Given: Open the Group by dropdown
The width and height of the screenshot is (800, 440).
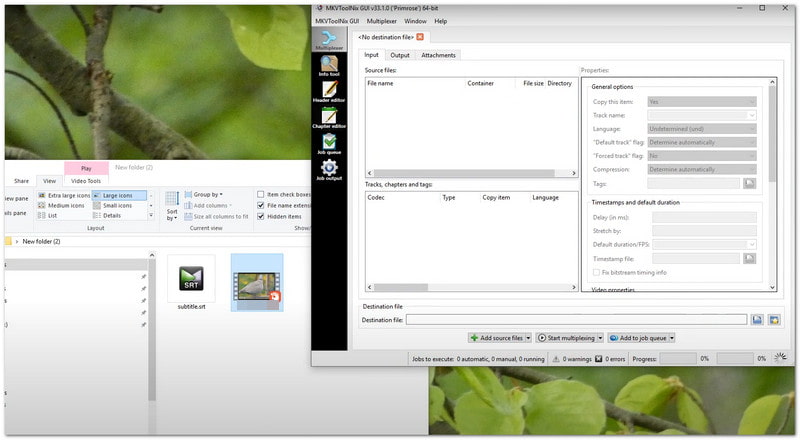Looking at the screenshot, I should coord(208,194).
